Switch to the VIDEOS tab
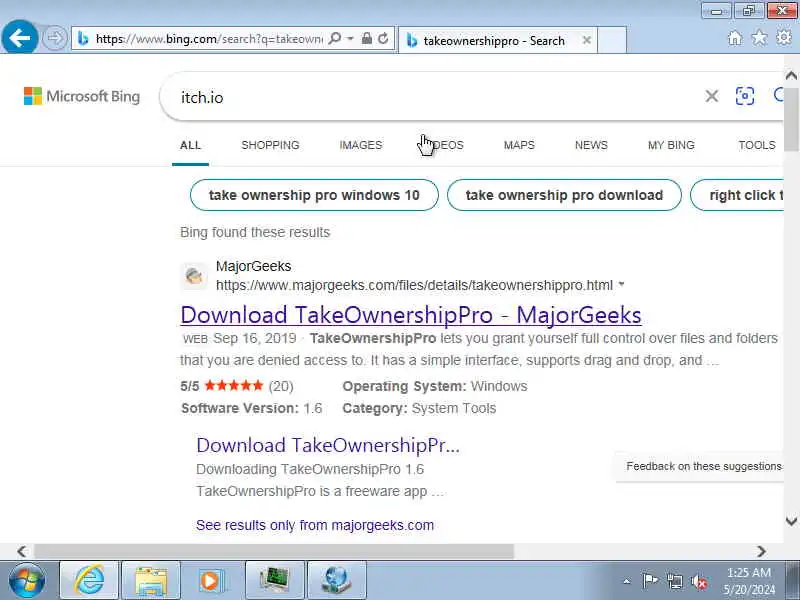 click(x=443, y=145)
